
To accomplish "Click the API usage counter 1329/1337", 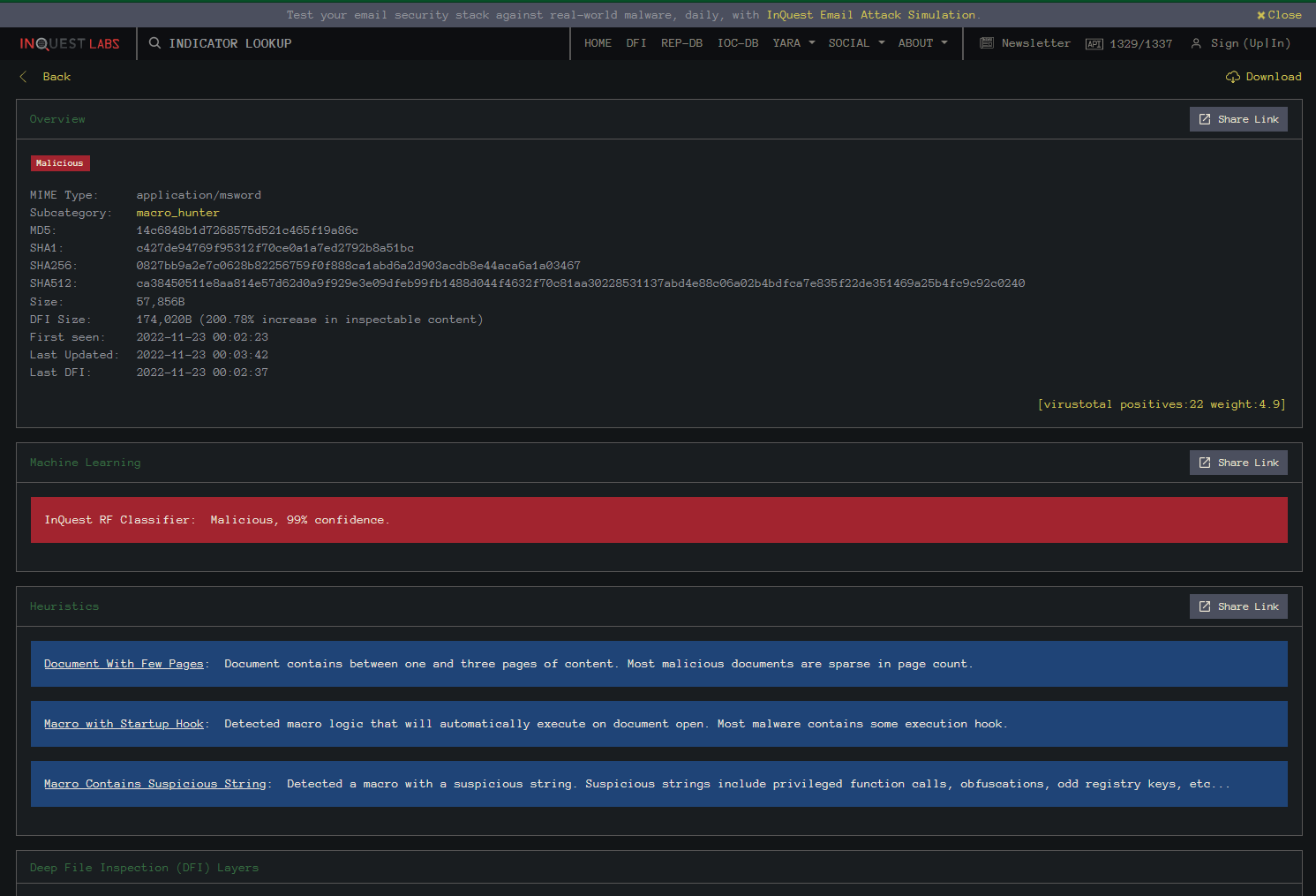I will (1141, 44).
